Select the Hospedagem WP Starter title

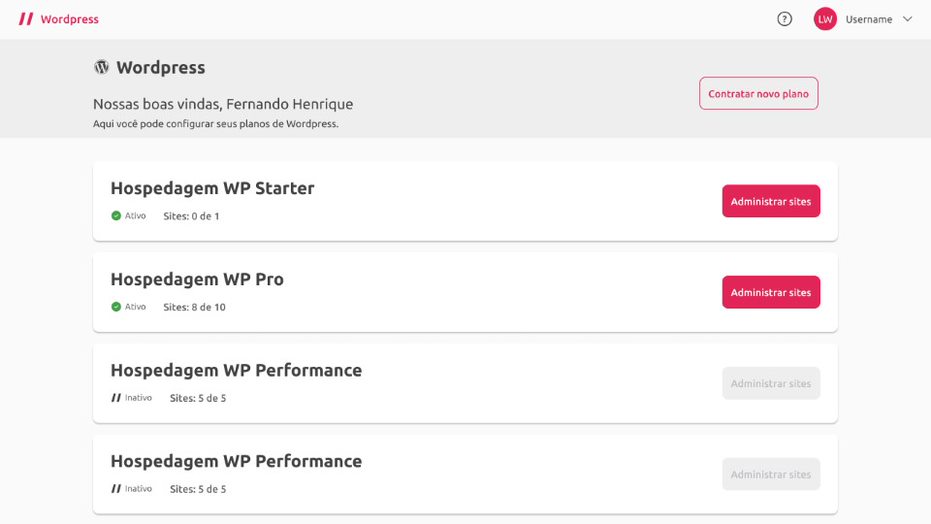[x=213, y=188]
